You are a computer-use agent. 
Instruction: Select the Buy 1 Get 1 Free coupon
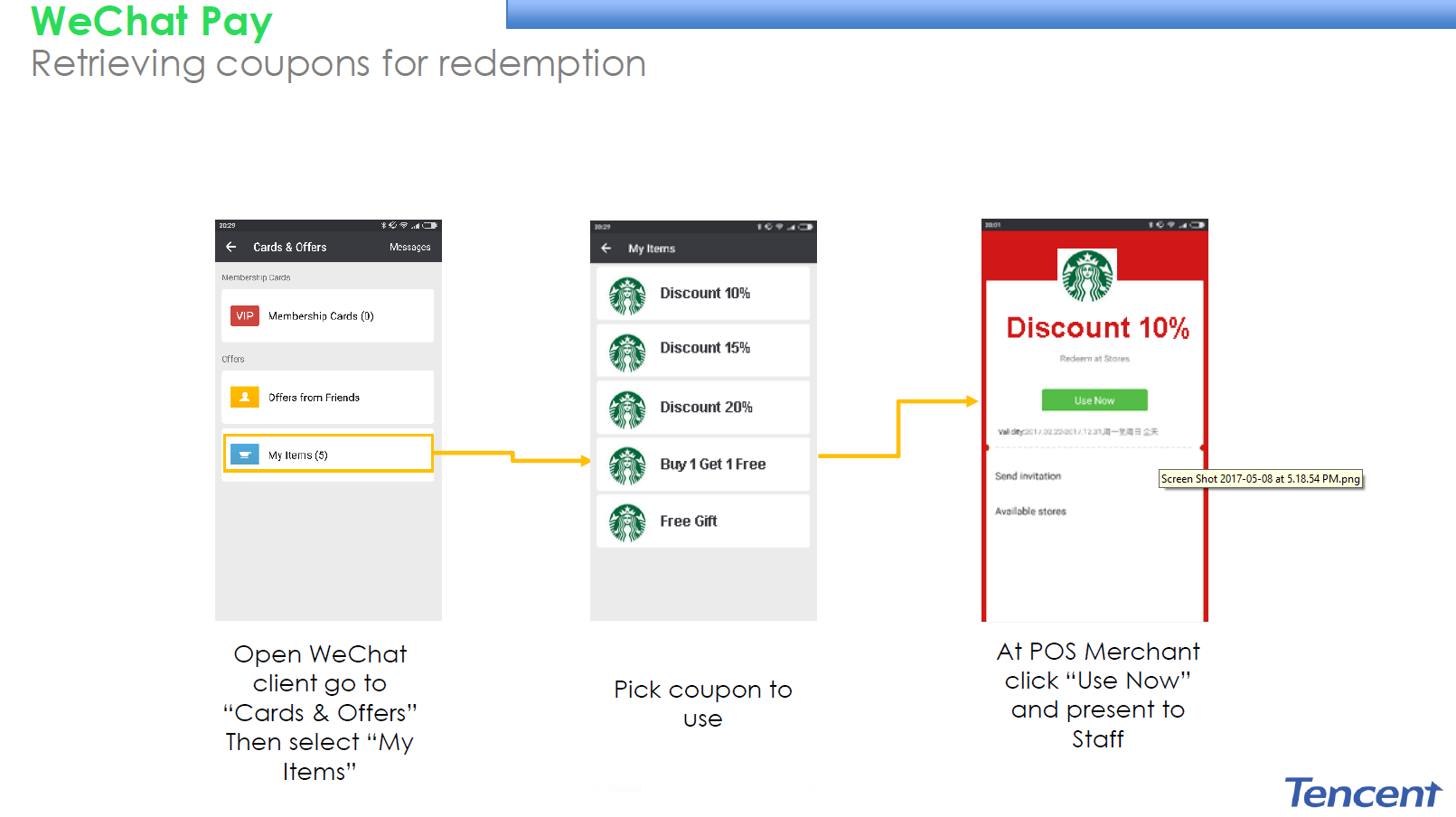click(703, 465)
